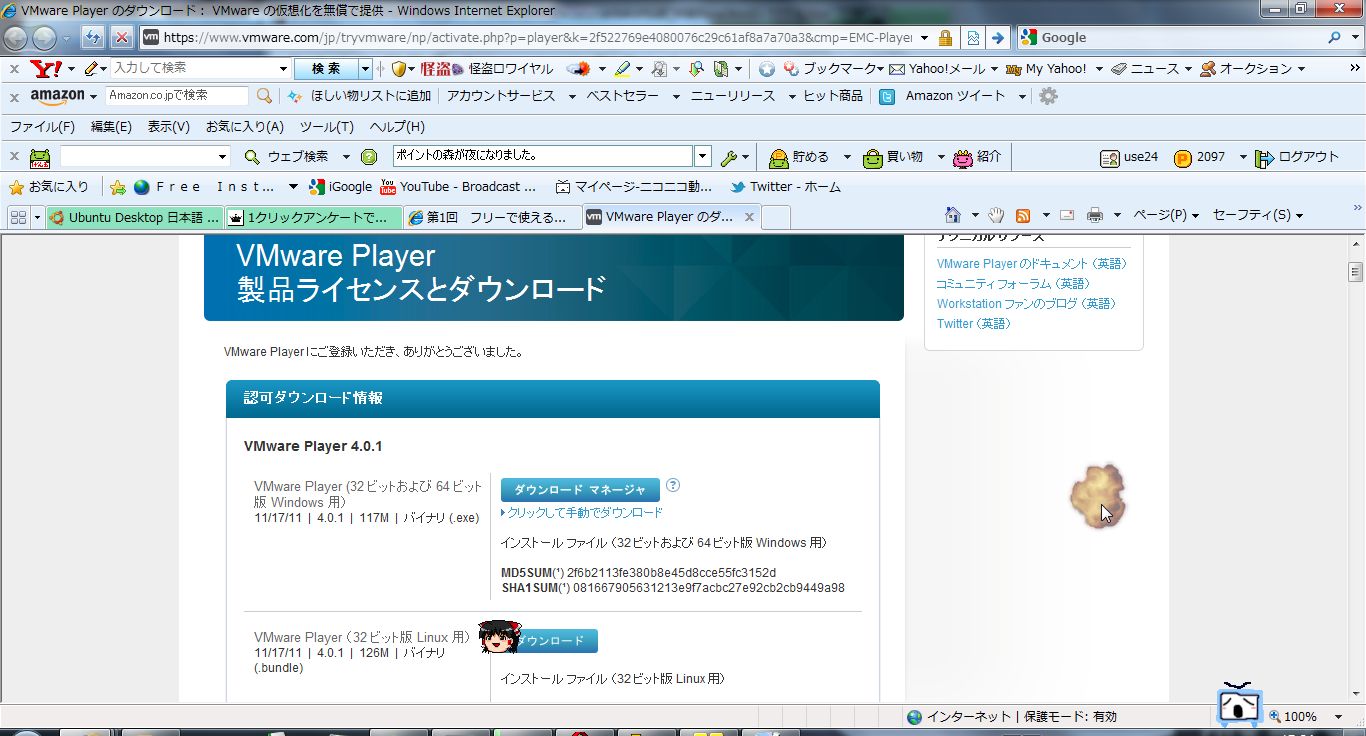The image size is (1366, 736).
Task: Click the Amazon toolbar search magnifier
Action: (264, 96)
